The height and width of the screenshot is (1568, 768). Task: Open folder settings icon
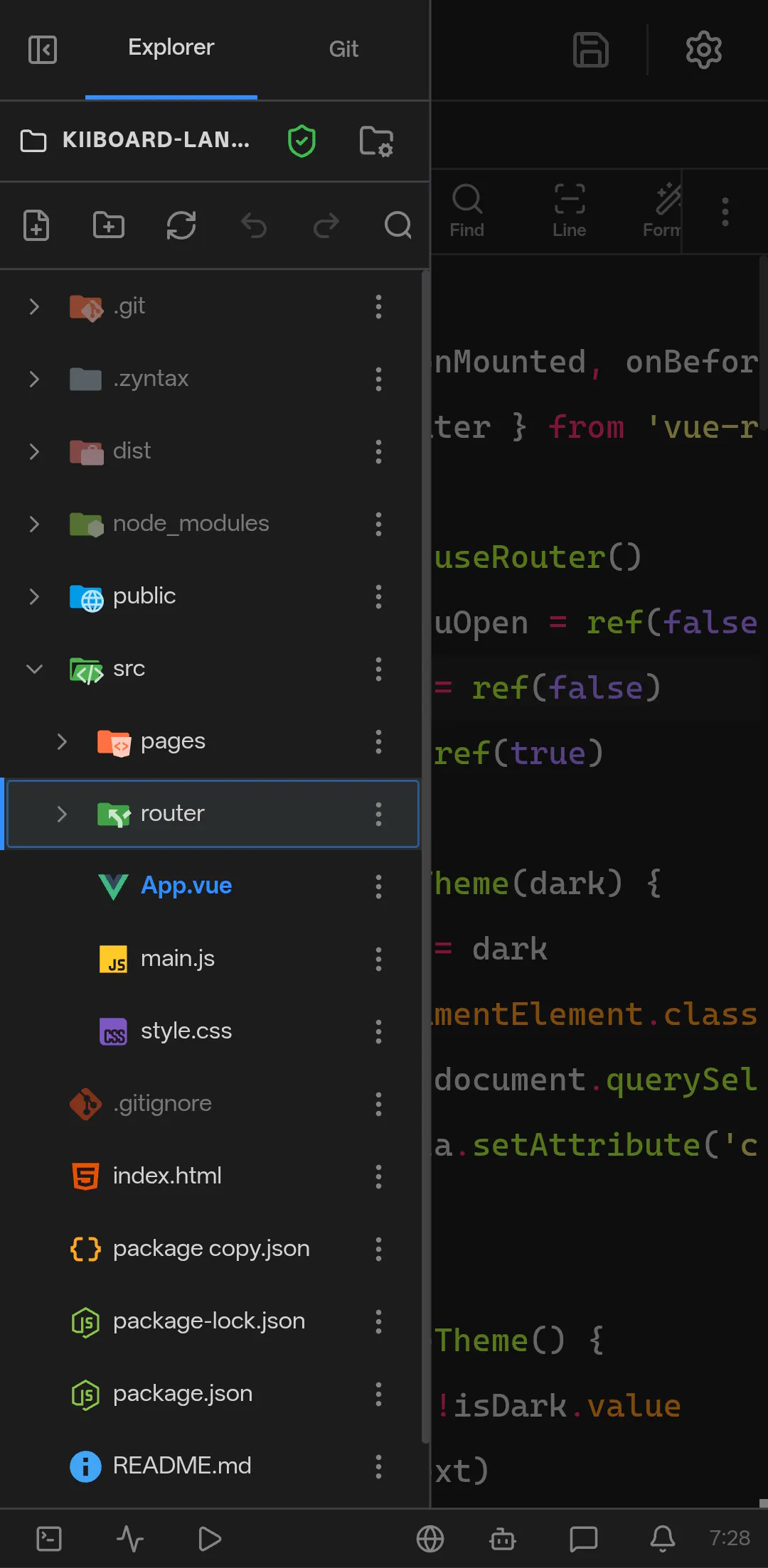click(x=376, y=141)
